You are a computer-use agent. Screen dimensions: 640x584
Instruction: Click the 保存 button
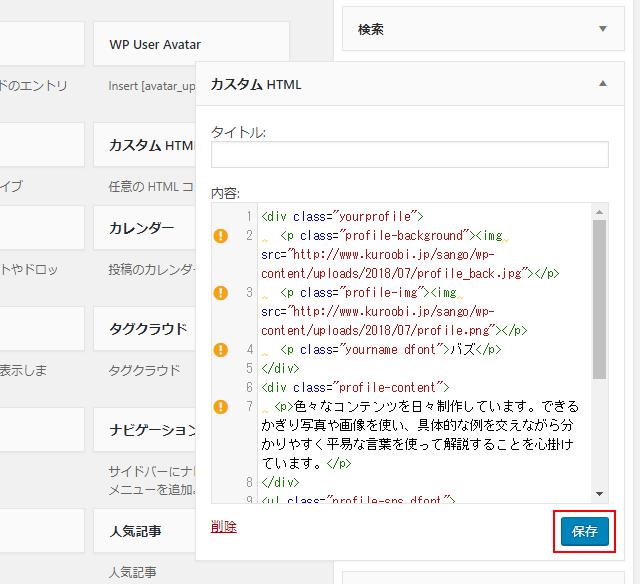tap(584, 531)
